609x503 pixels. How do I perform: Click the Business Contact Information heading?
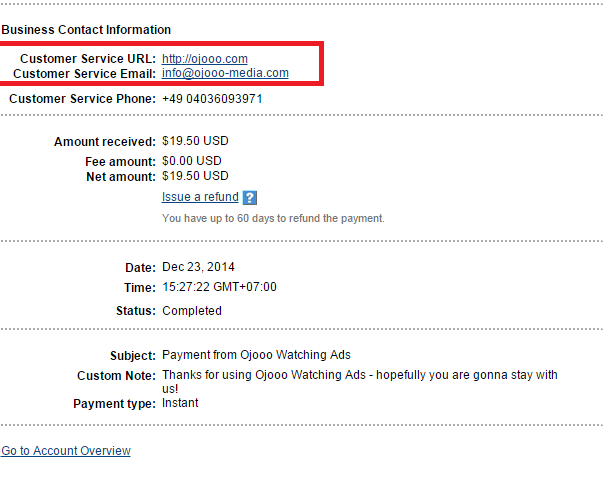pos(86,30)
